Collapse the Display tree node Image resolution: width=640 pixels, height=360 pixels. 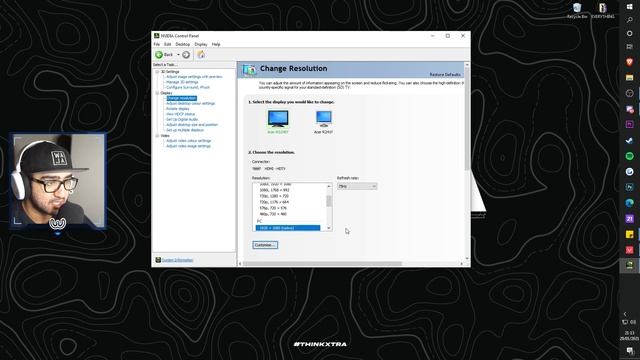(x=157, y=93)
